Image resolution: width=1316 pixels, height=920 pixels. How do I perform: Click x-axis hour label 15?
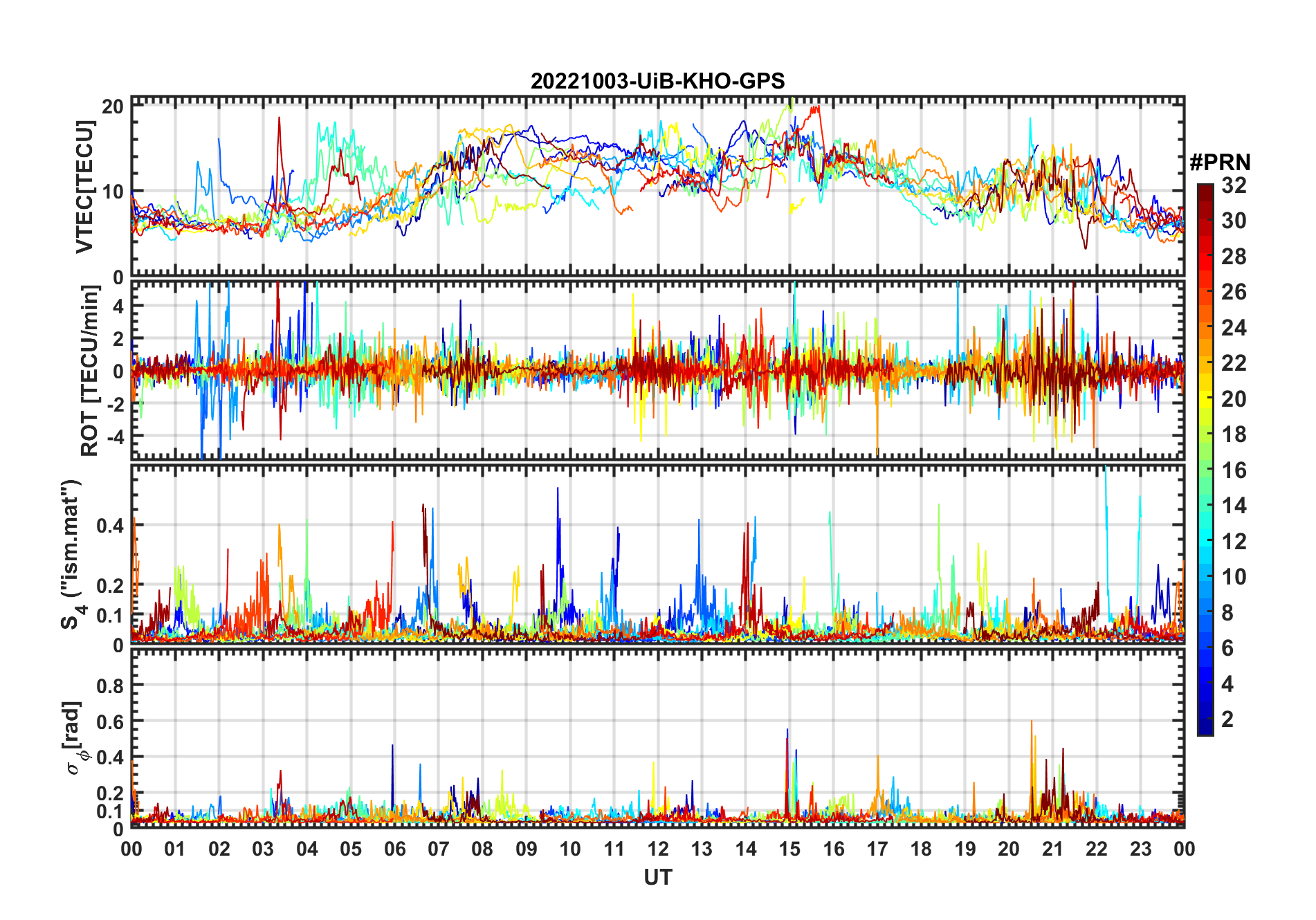click(789, 849)
